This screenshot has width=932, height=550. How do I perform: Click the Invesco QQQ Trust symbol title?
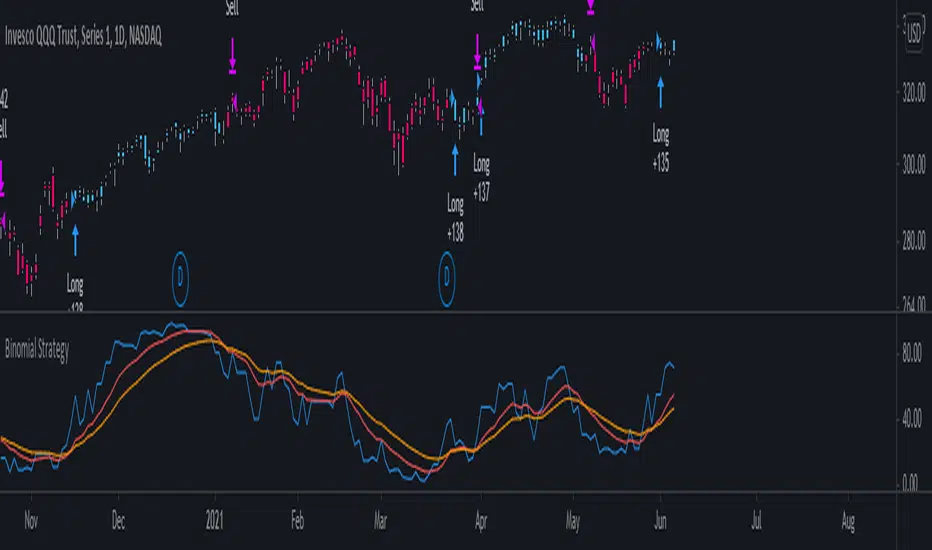83,36
